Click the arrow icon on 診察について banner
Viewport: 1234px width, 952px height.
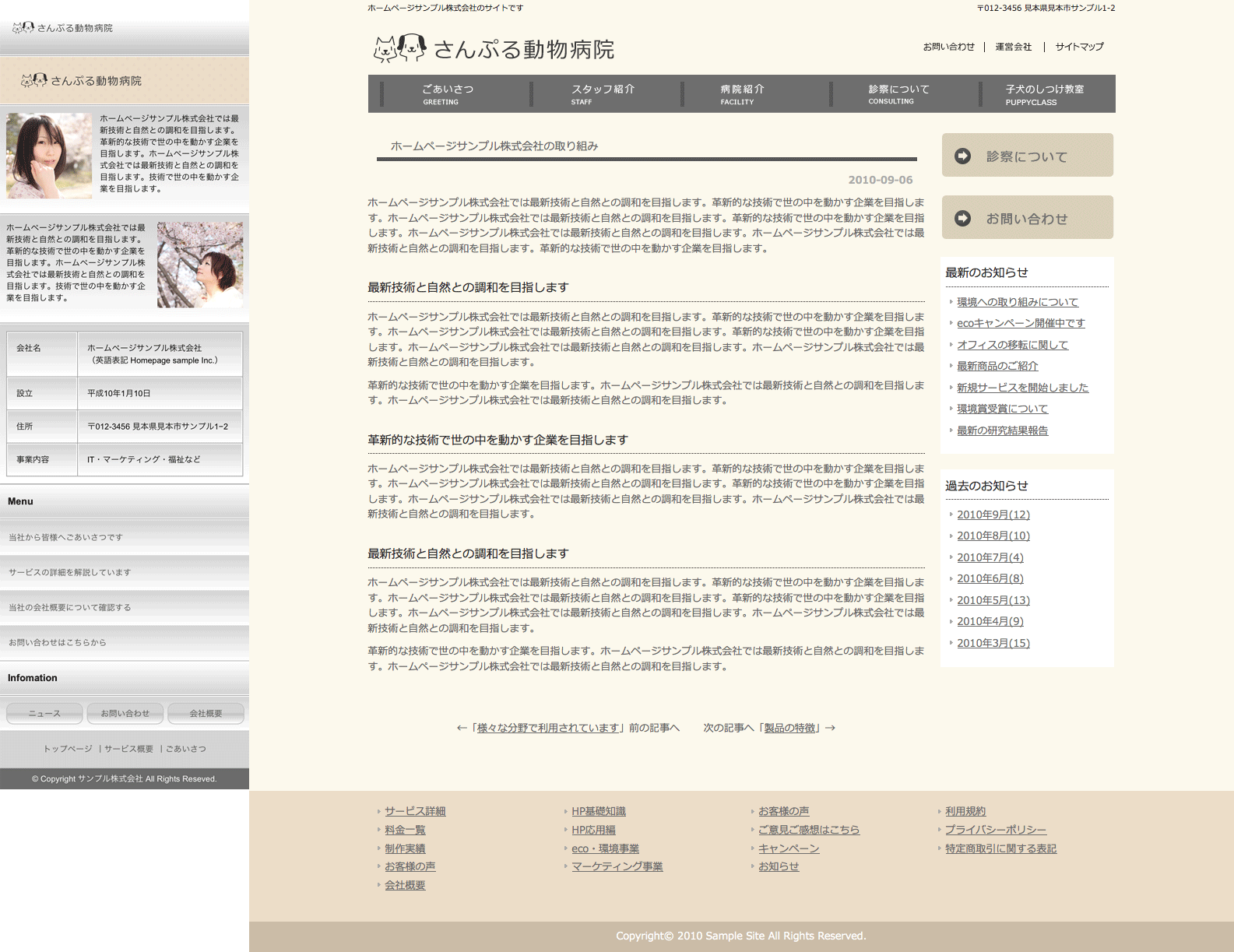click(x=963, y=156)
